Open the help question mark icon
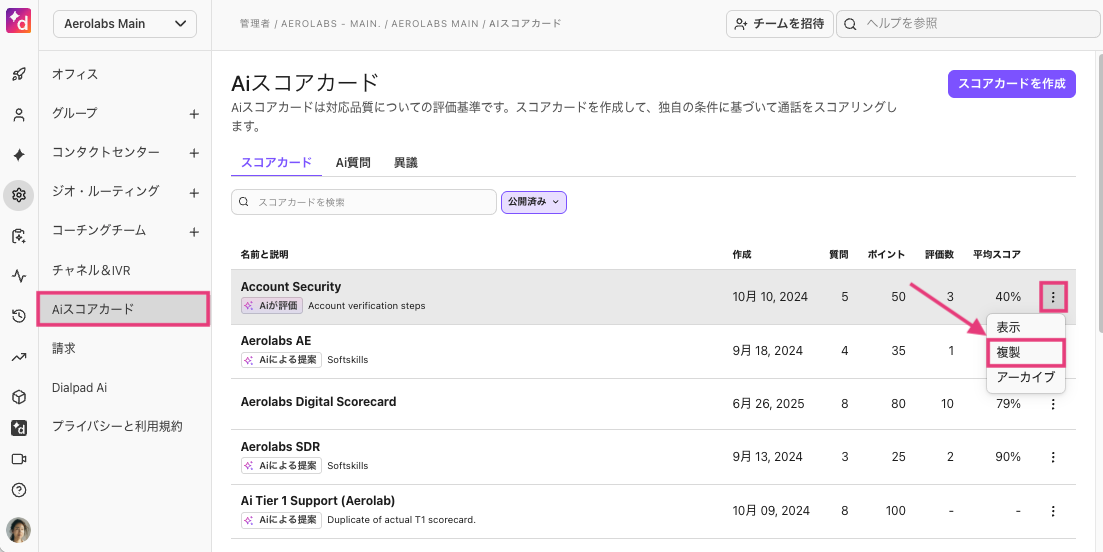The image size is (1103, 552). [19, 490]
